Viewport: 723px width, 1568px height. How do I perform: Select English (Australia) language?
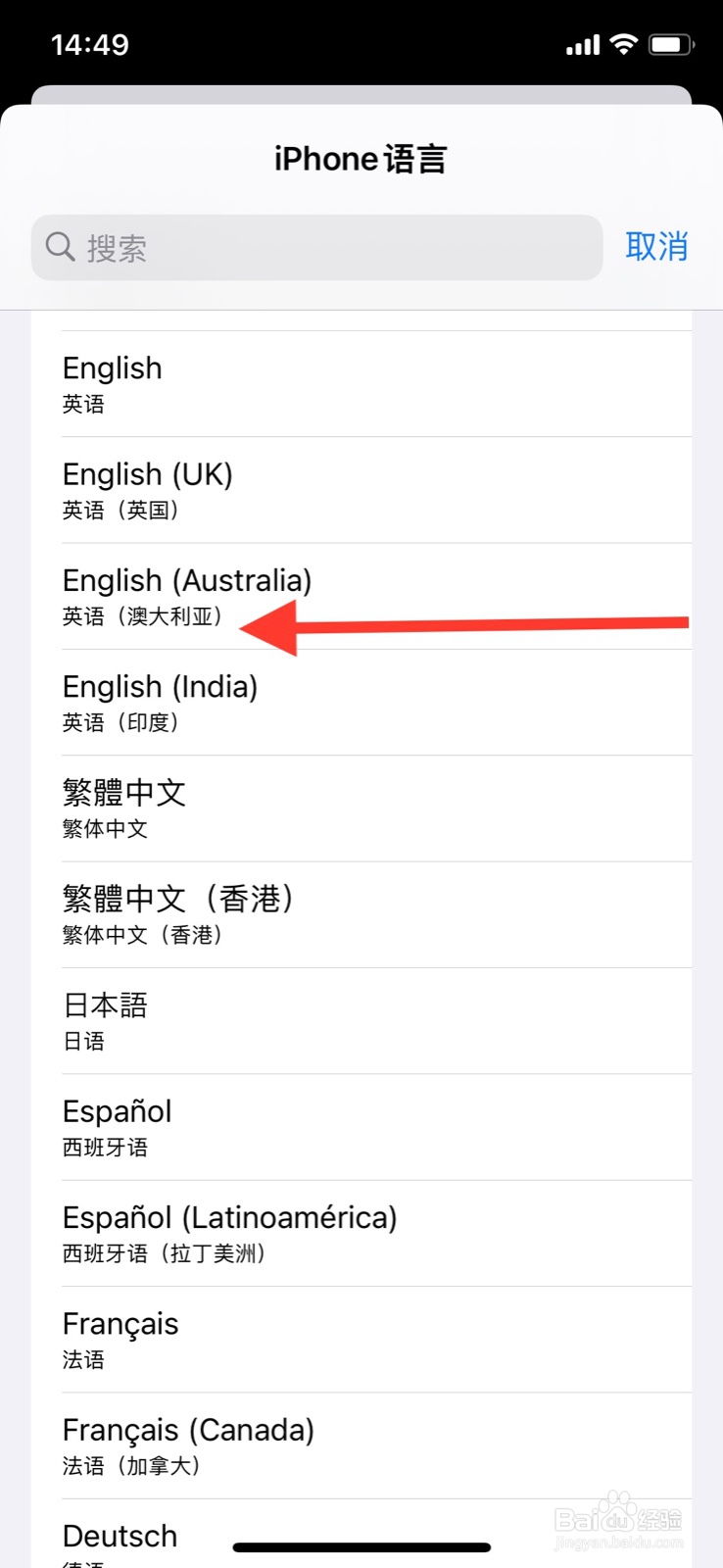click(361, 596)
